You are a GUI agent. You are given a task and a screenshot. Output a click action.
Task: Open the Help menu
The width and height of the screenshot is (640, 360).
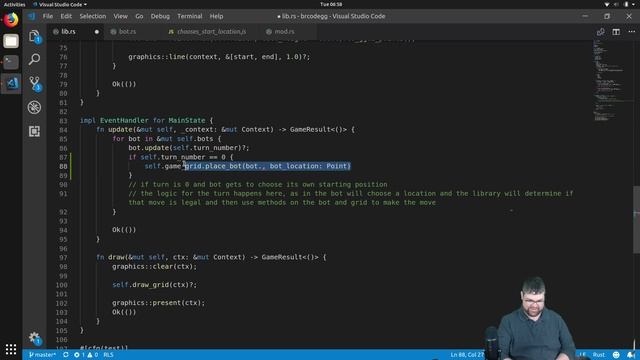coord(216,16)
